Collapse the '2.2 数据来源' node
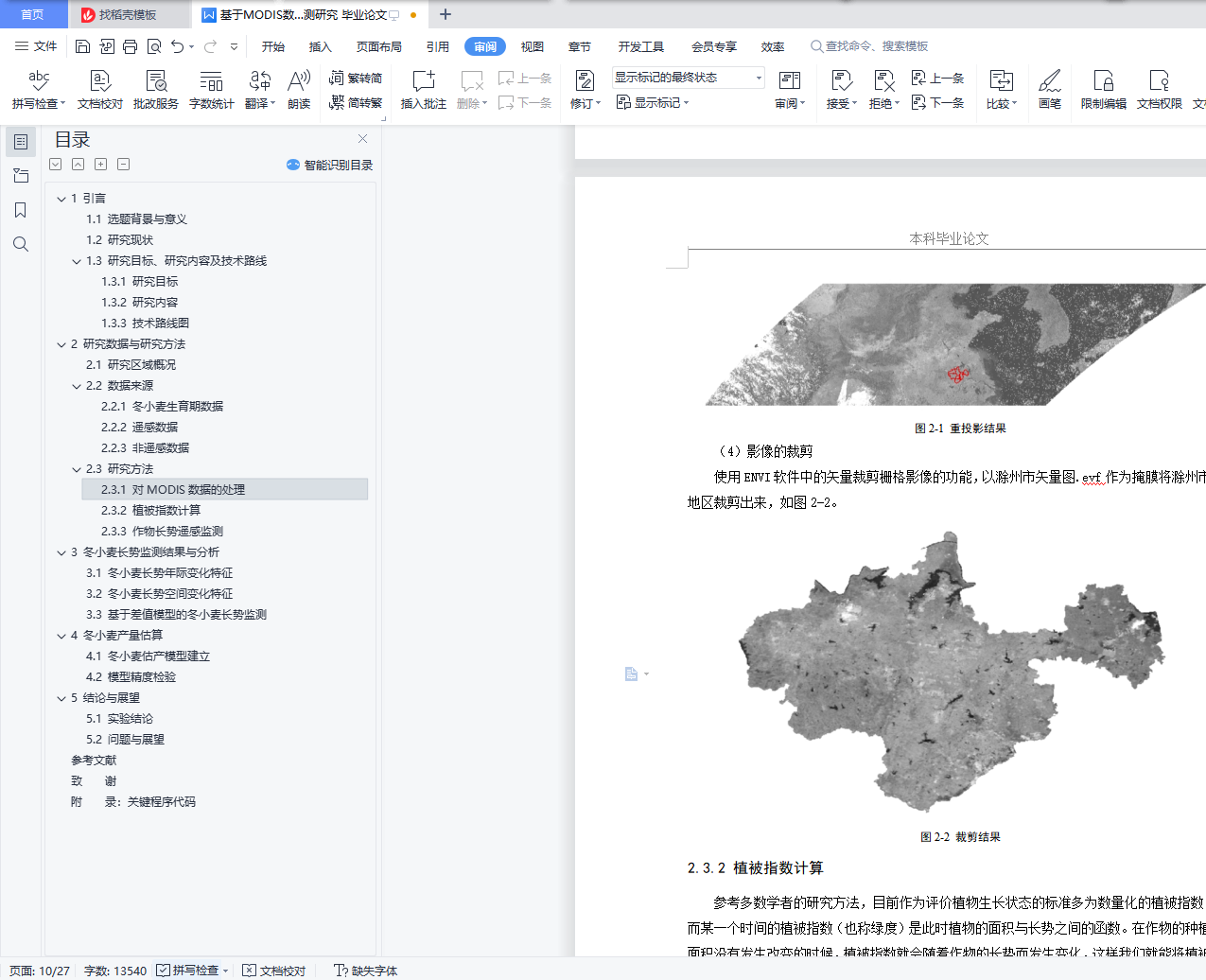Viewport: 1206px width, 980px height. [77, 386]
